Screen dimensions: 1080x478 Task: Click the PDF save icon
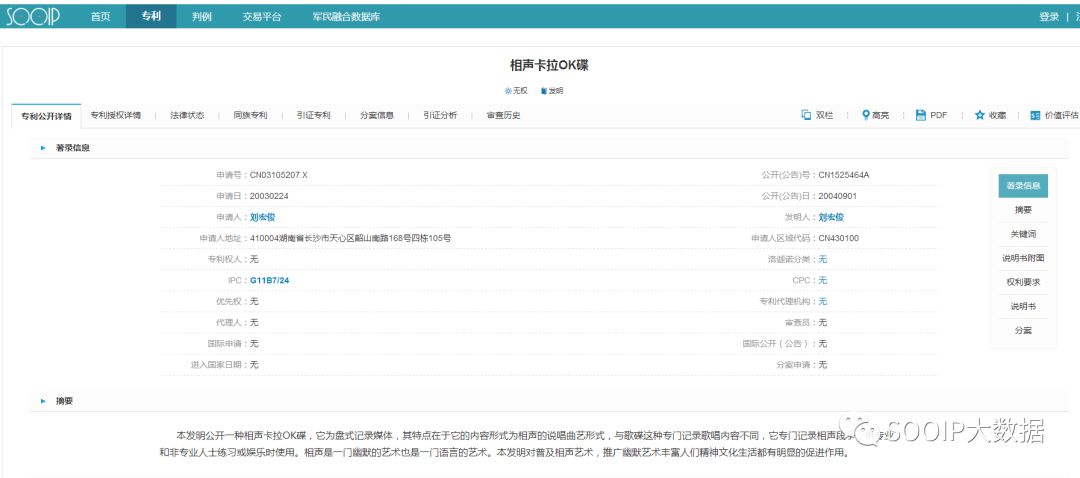tap(920, 115)
